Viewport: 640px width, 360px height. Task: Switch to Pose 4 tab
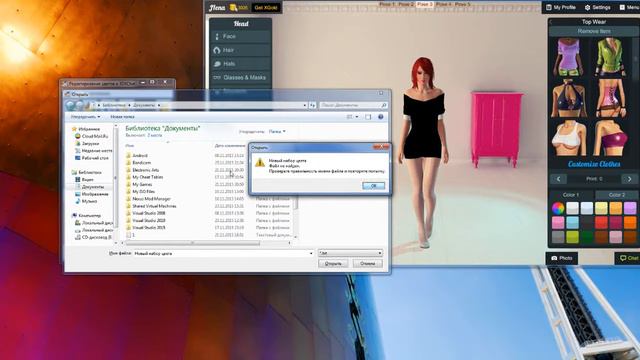click(x=444, y=4)
